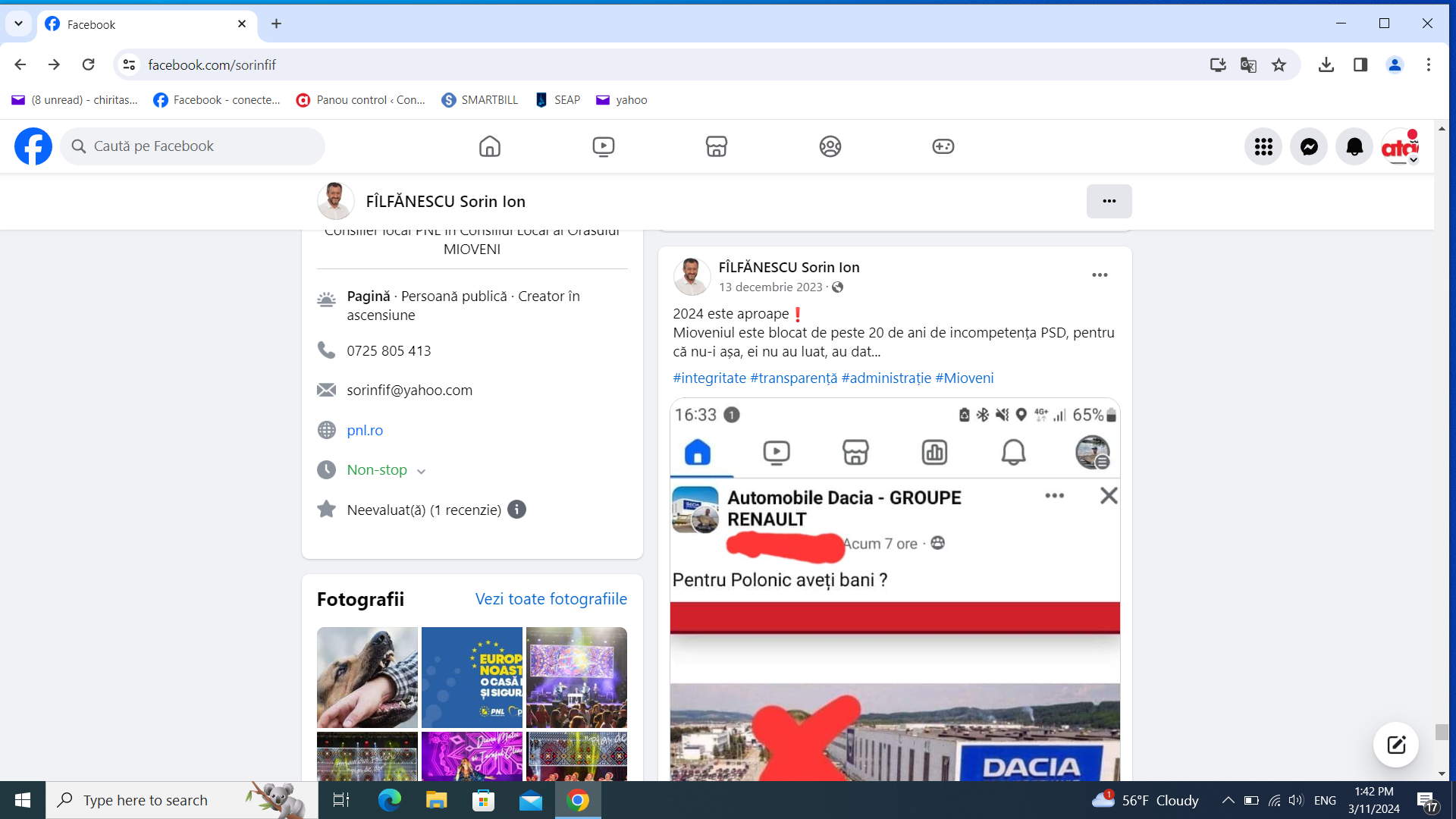Show Facebook notifications bell

pos(1354,147)
